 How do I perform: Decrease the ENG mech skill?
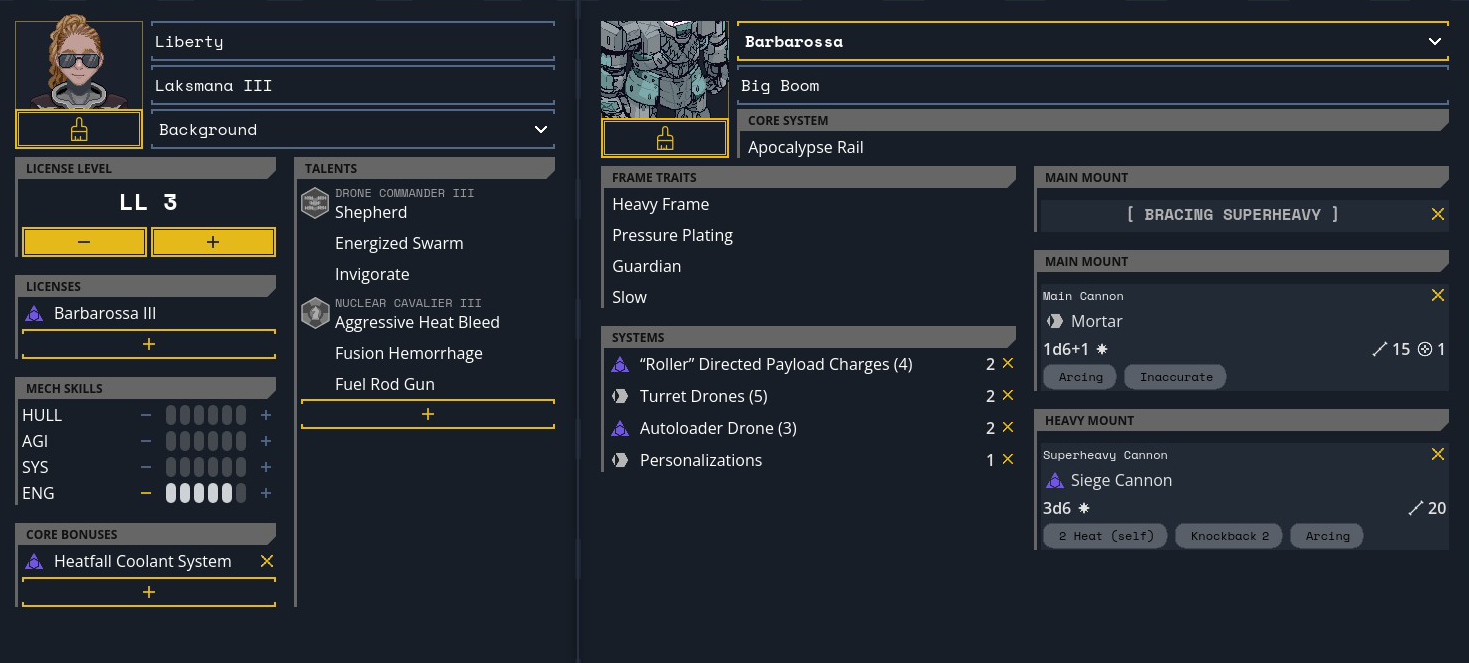[x=146, y=493]
